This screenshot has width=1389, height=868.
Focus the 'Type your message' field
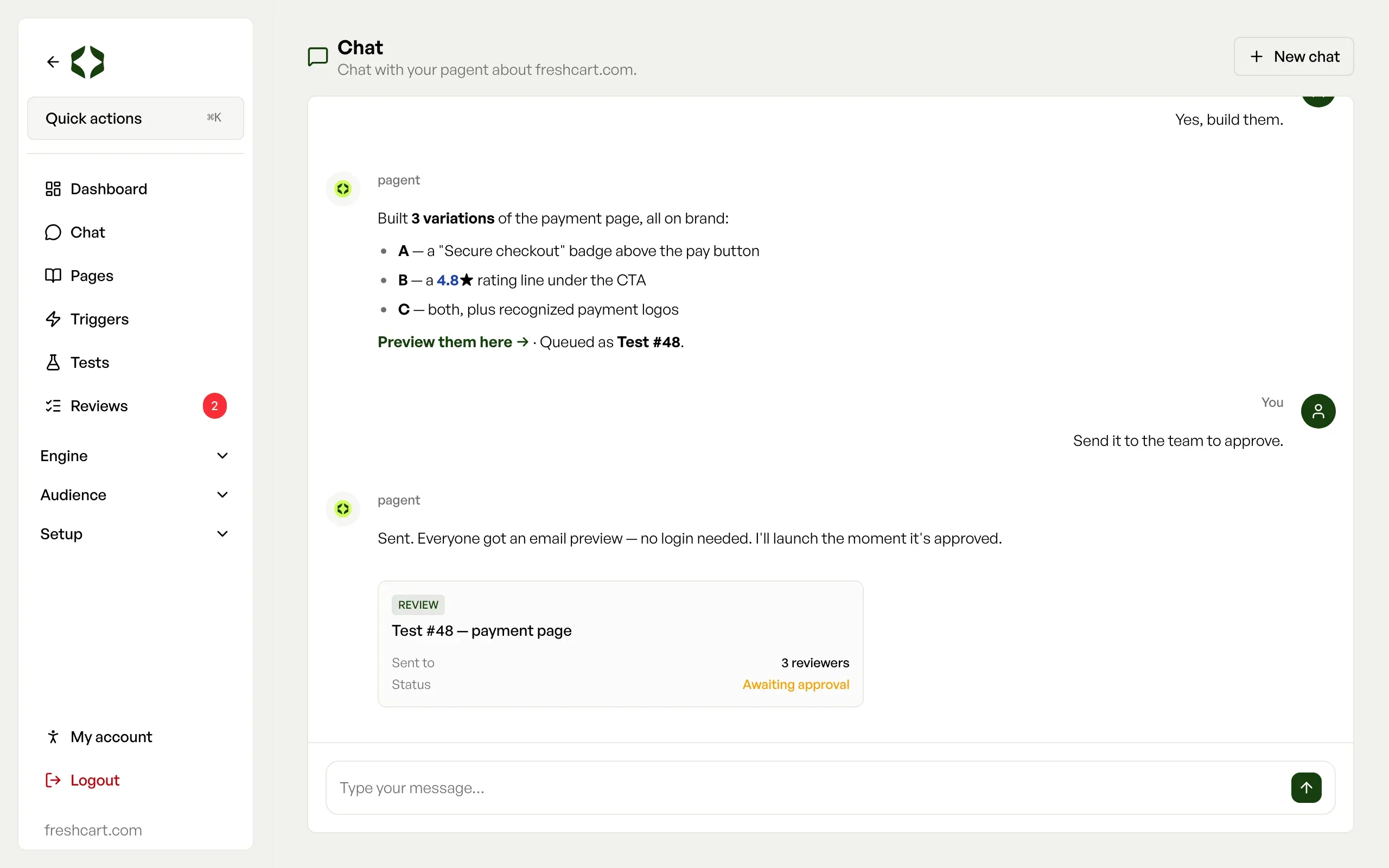(804, 788)
